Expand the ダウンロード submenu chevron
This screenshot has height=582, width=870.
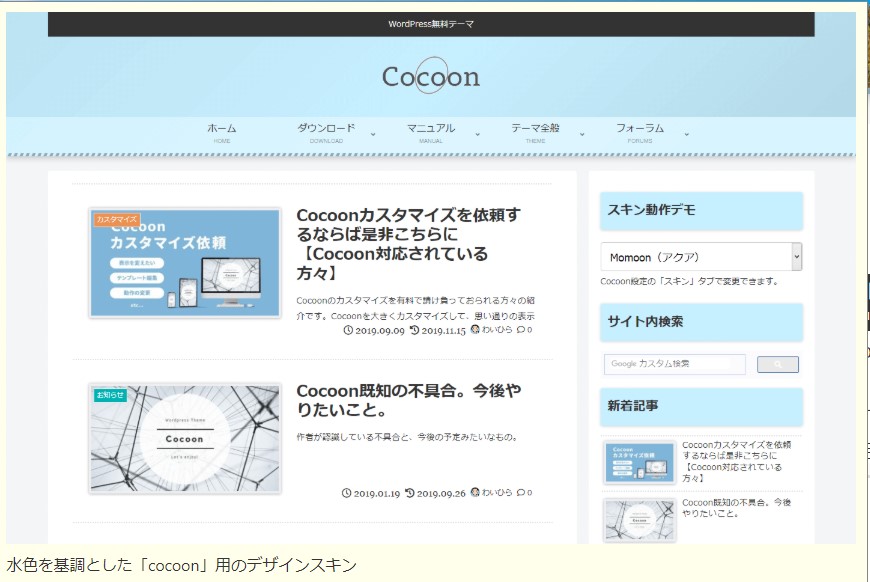[x=373, y=134]
